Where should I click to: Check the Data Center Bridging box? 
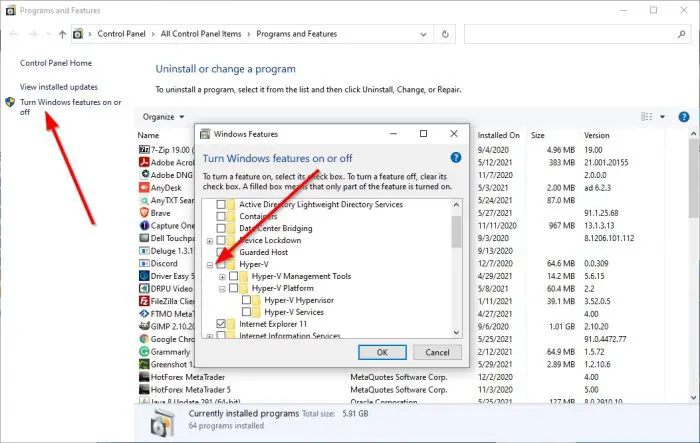pyautogui.click(x=221, y=228)
